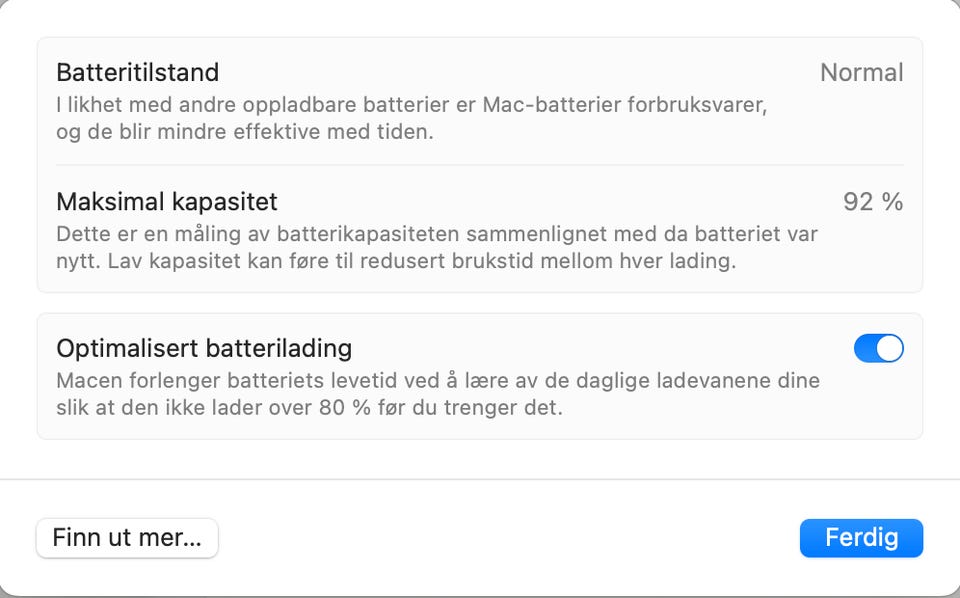The image size is (960, 598).
Task: Click the blue Optimalisert batterilading switch
Action: tap(877, 347)
